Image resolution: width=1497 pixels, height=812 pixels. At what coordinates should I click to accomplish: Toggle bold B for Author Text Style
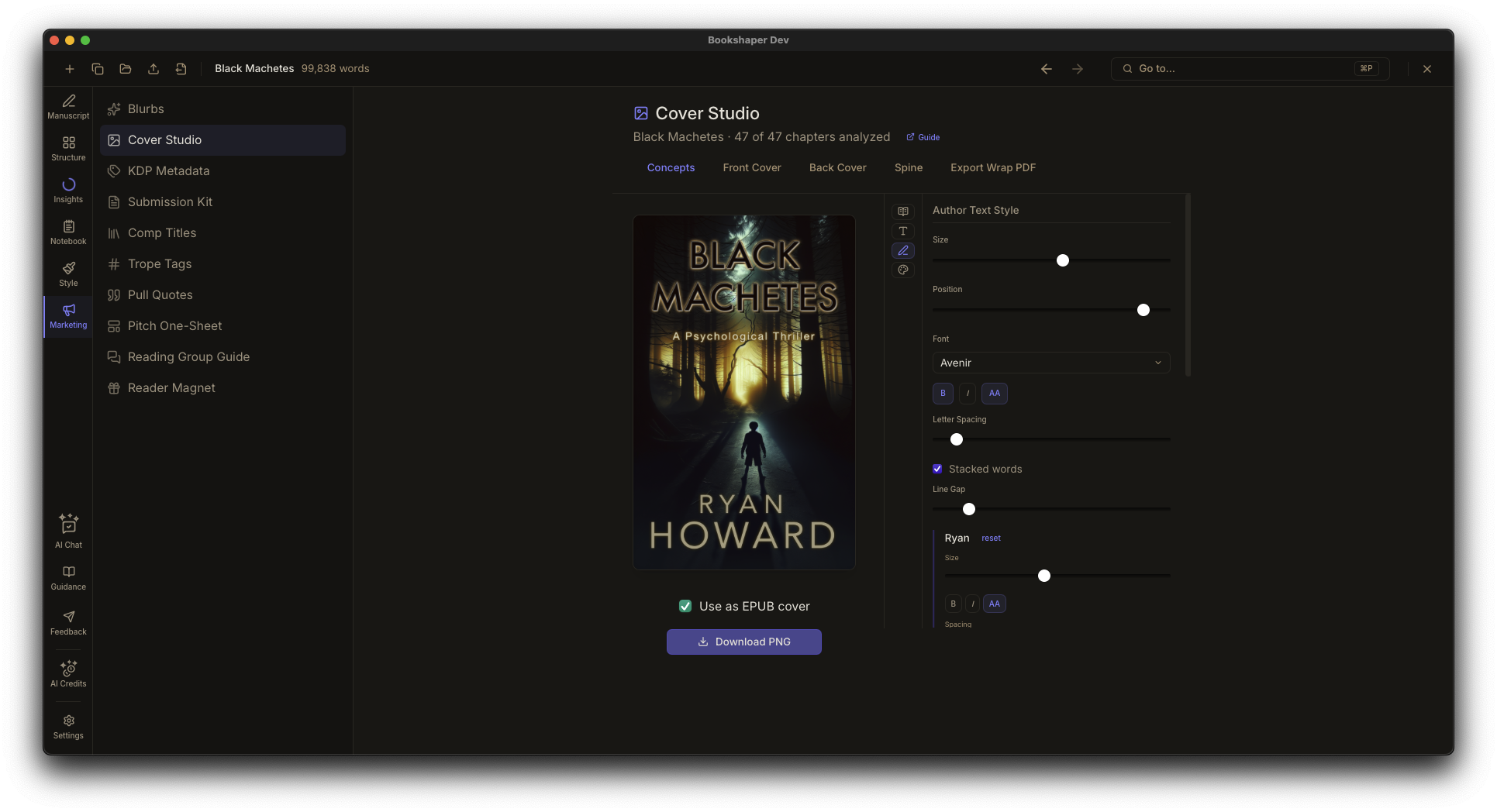coord(943,393)
